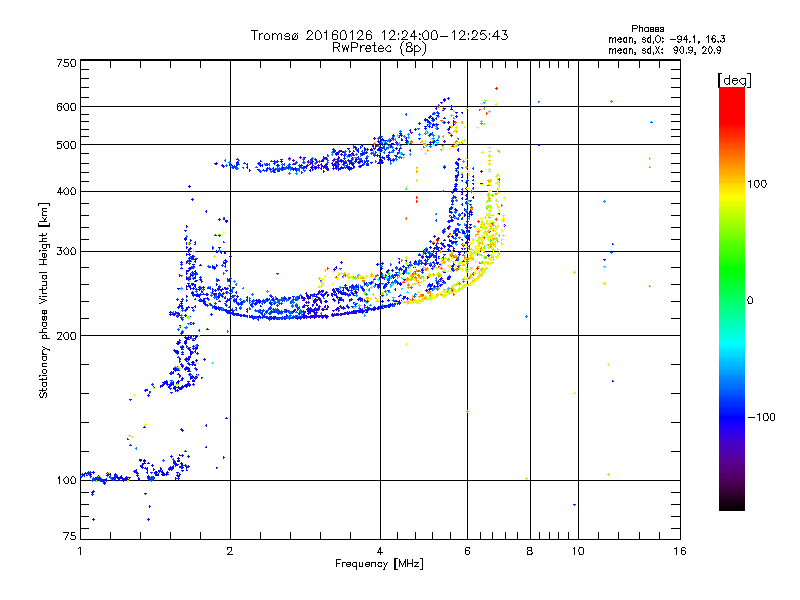Click the 300 tick on the height axis

(x=66, y=251)
